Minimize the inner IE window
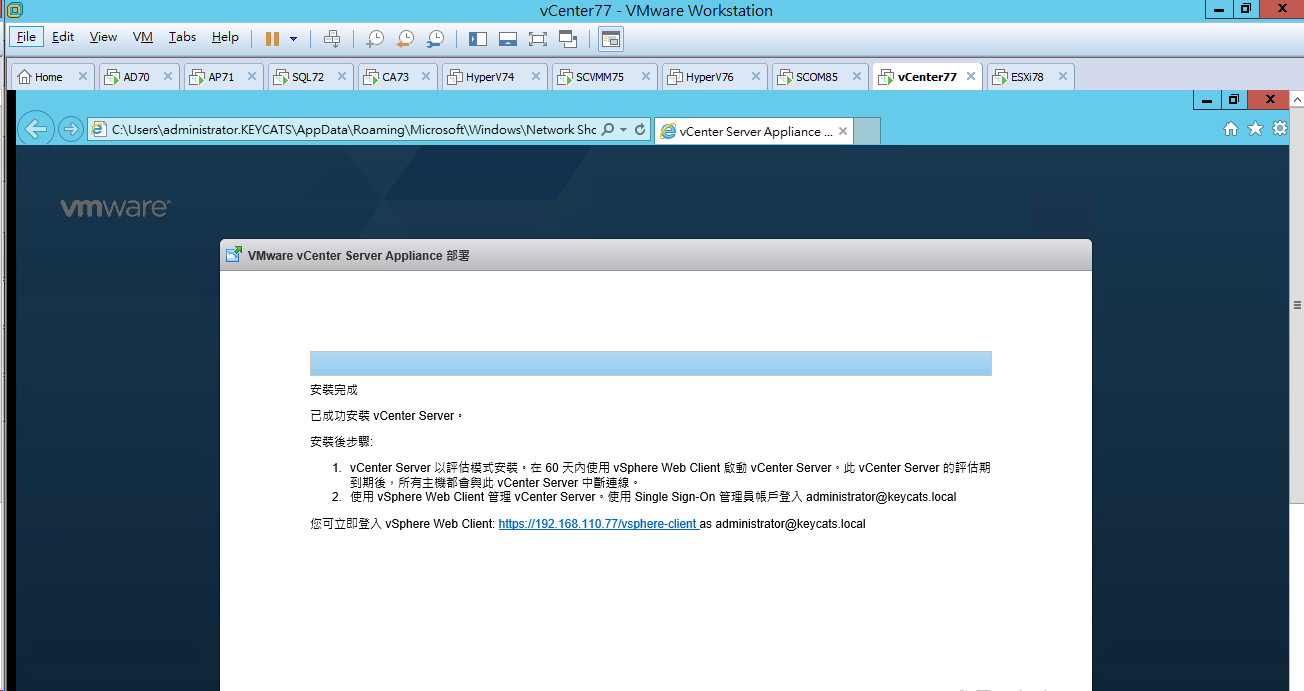 (1207, 100)
